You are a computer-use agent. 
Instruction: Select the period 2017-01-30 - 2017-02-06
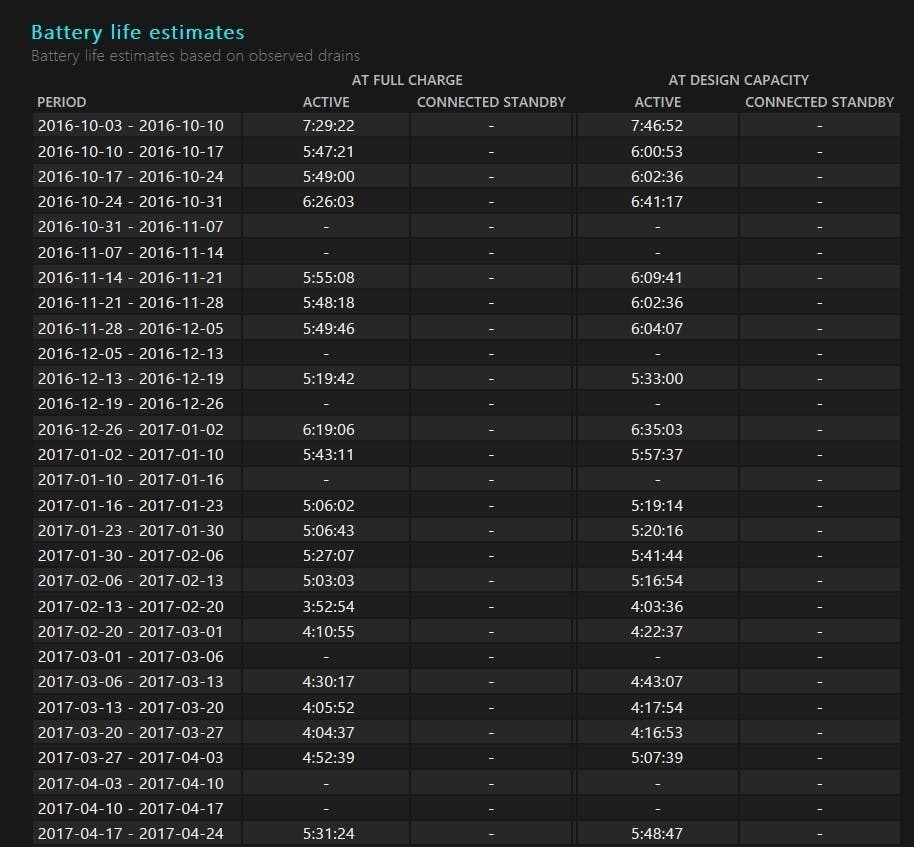[131, 555]
